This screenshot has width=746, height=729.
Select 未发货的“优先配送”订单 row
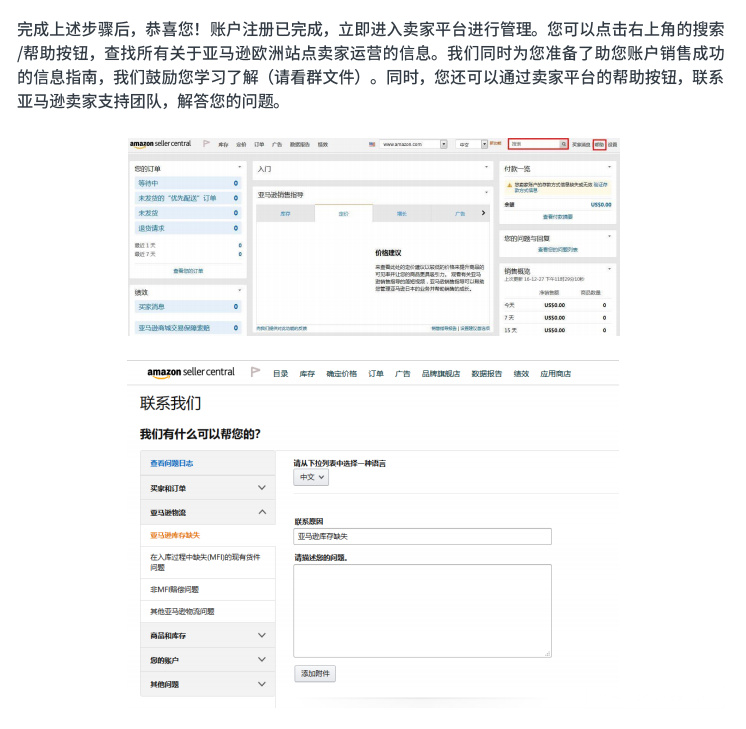tap(188, 198)
